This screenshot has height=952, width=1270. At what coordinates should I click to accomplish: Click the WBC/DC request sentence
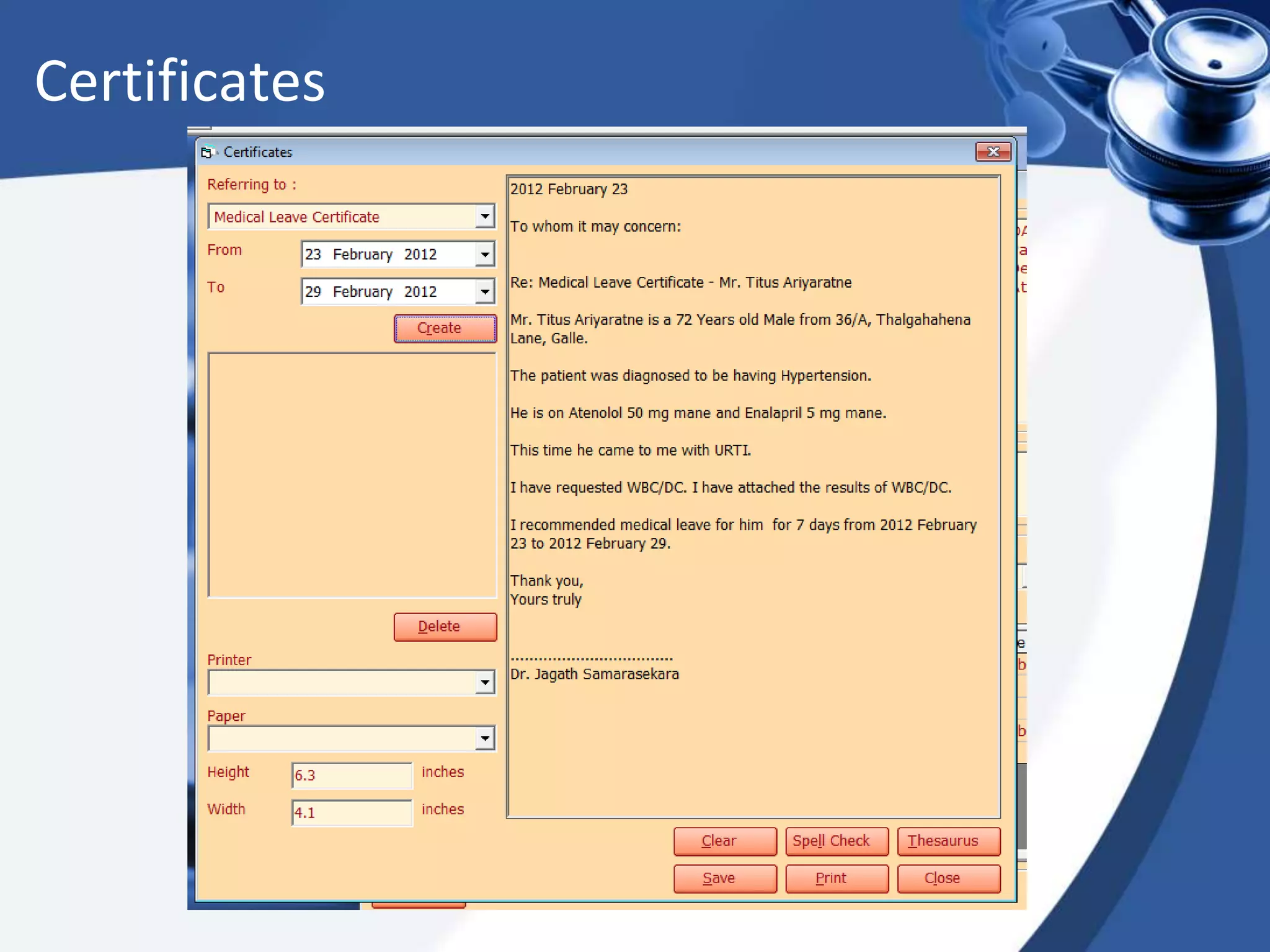click(x=730, y=488)
